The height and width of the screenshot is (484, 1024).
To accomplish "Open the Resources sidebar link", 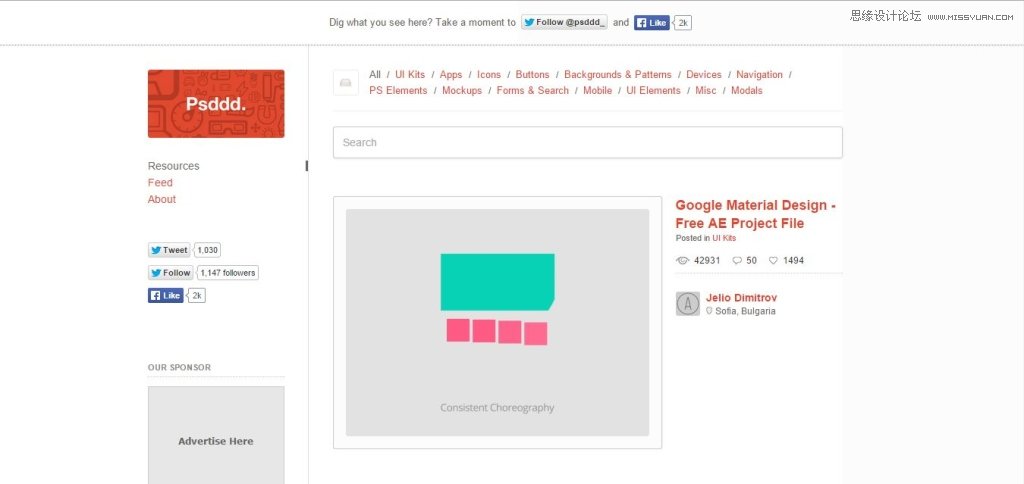I will [x=174, y=166].
